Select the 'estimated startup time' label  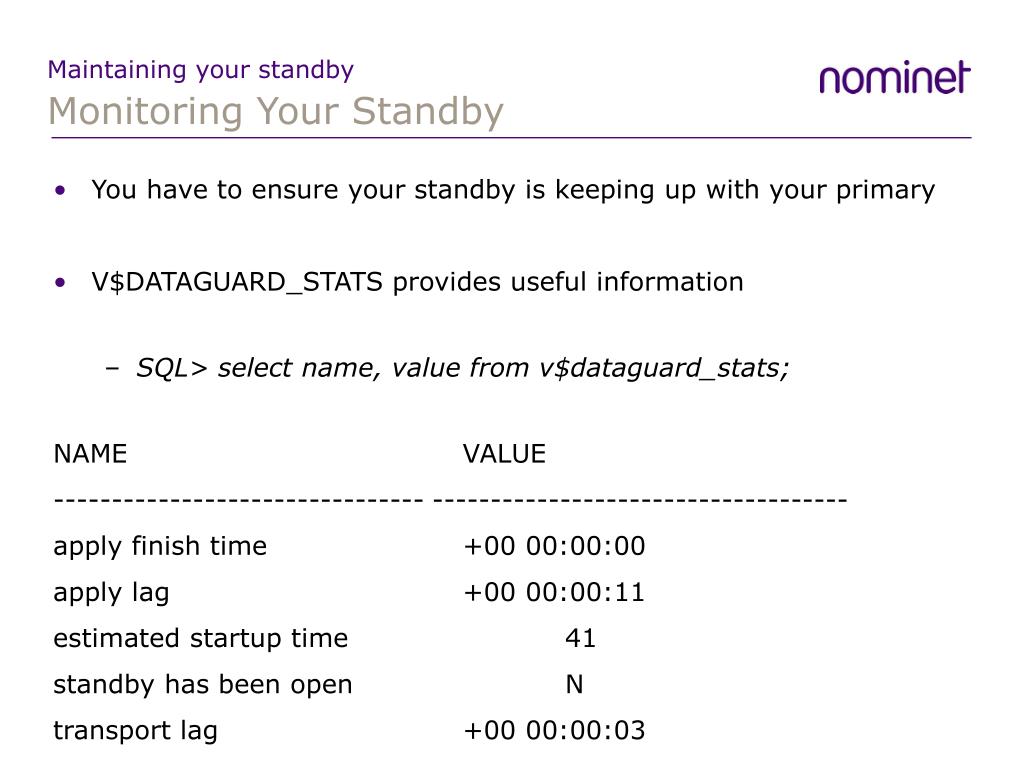tap(200, 638)
